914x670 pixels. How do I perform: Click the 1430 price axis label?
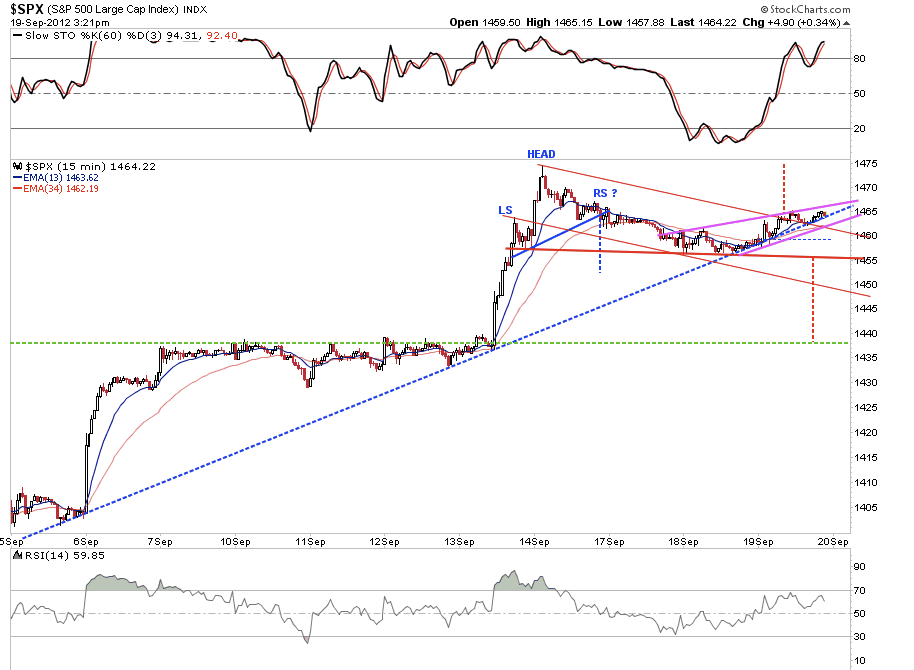click(x=866, y=383)
